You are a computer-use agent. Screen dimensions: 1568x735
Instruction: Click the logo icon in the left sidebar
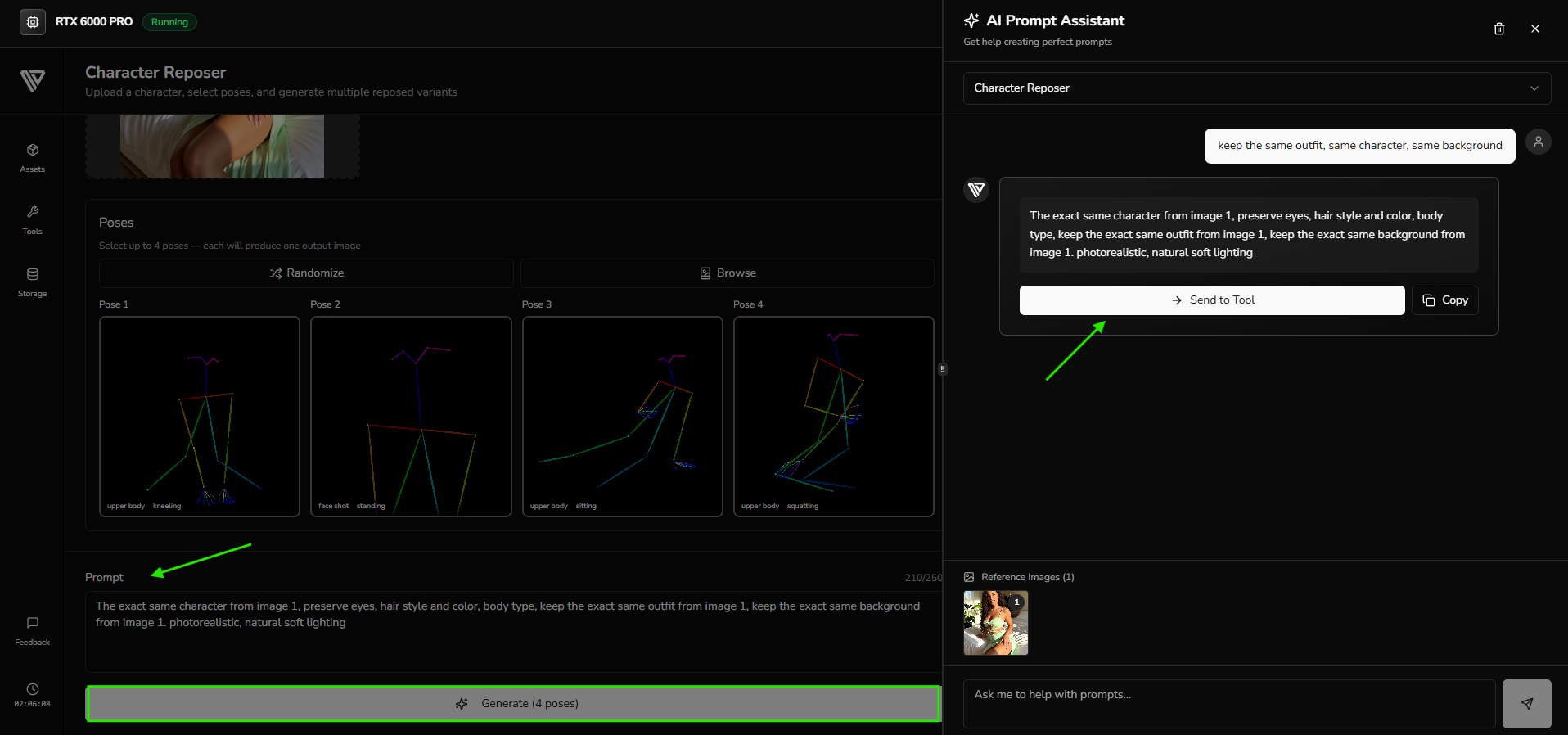[33, 80]
